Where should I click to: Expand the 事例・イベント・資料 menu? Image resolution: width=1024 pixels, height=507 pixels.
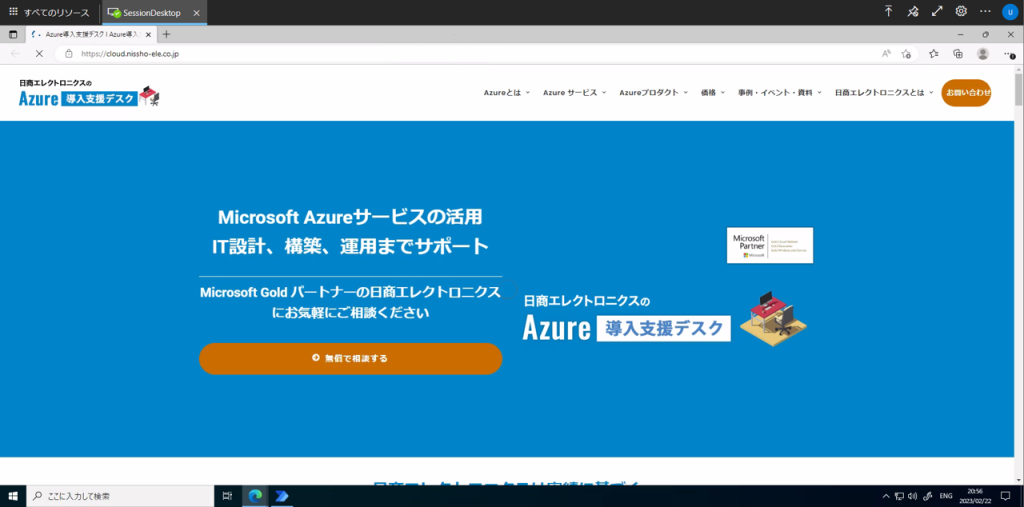(x=780, y=93)
